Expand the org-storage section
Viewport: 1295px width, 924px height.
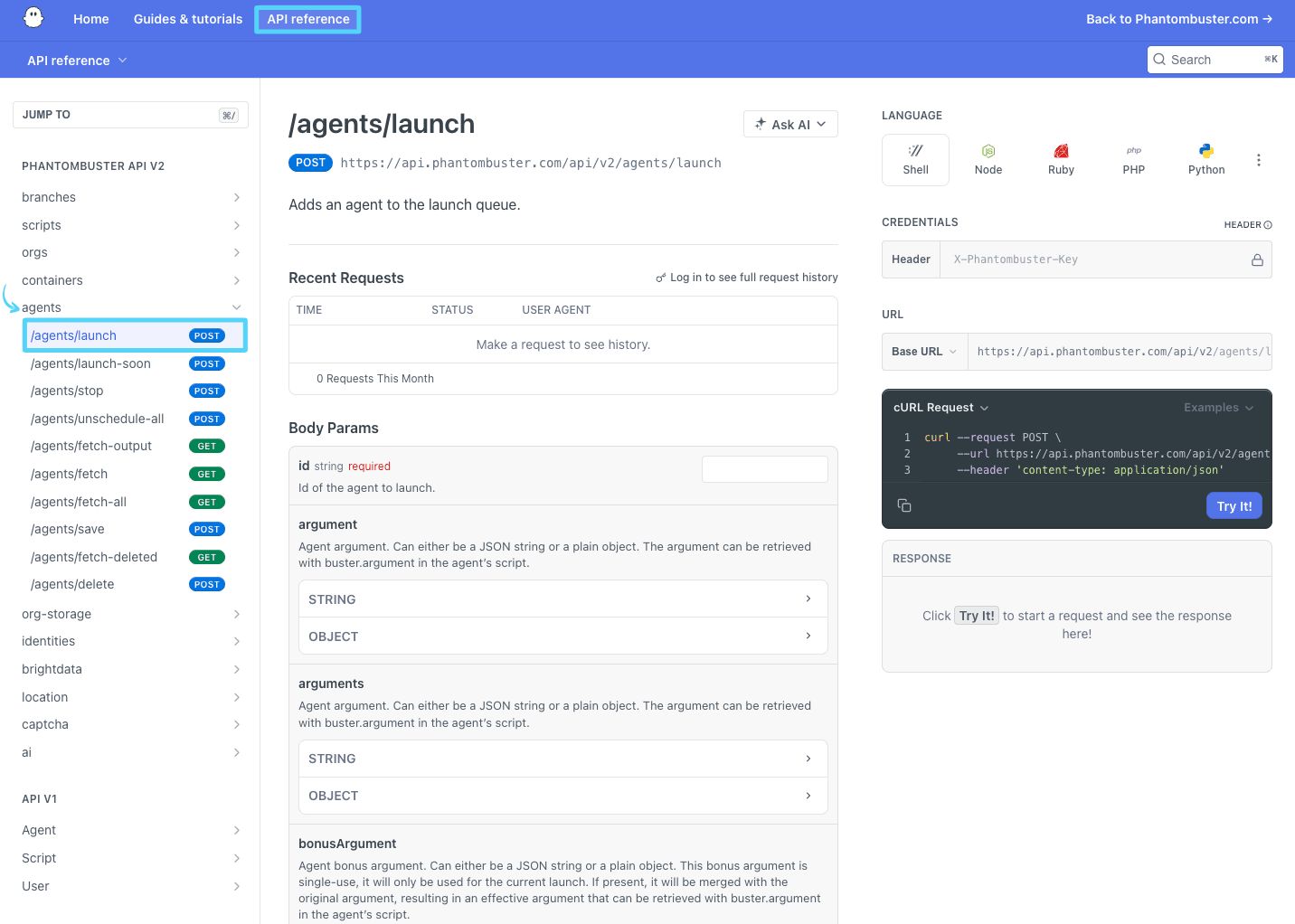click(x=130, y=614)
